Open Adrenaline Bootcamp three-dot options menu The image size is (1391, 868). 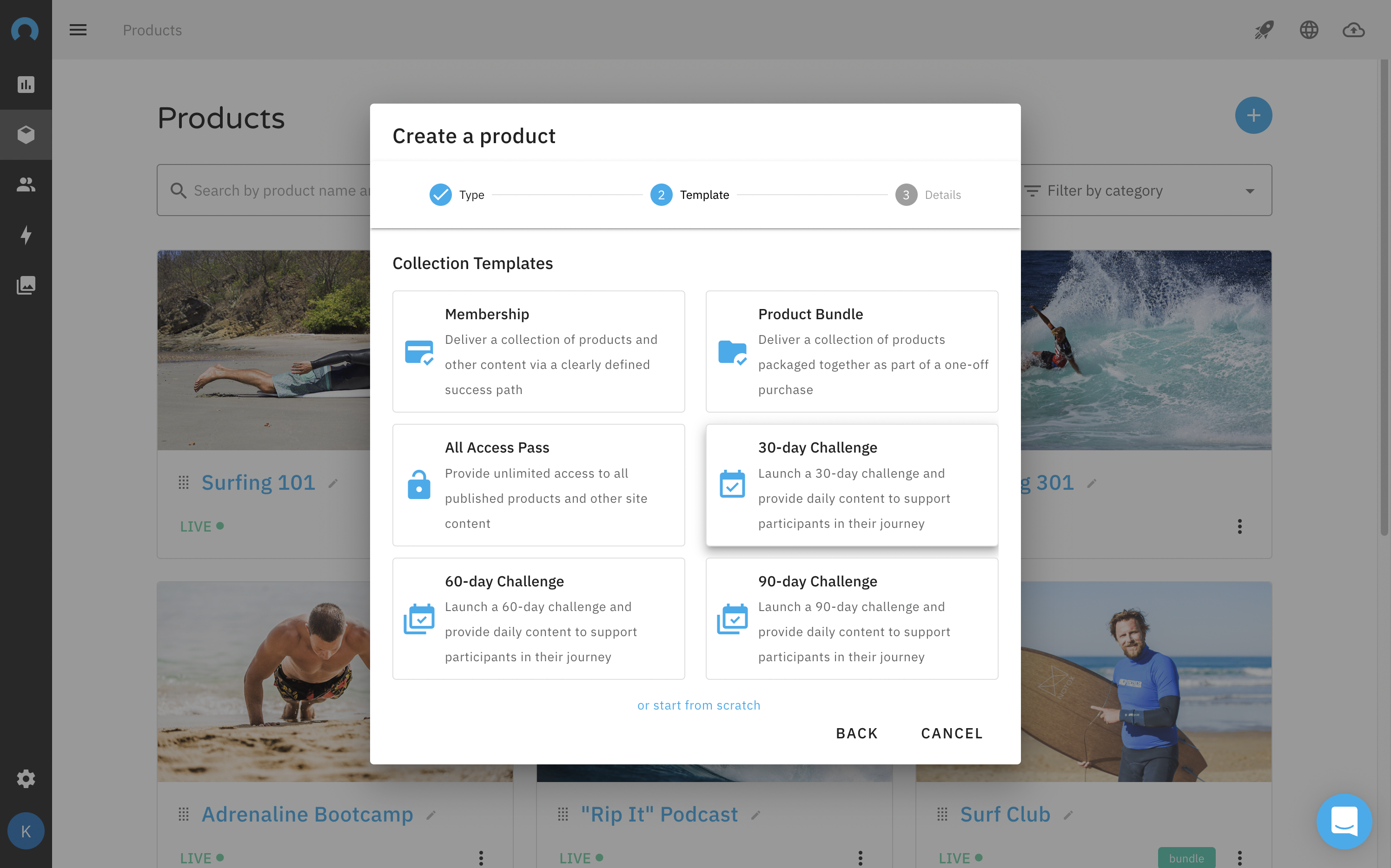point(481,858)
